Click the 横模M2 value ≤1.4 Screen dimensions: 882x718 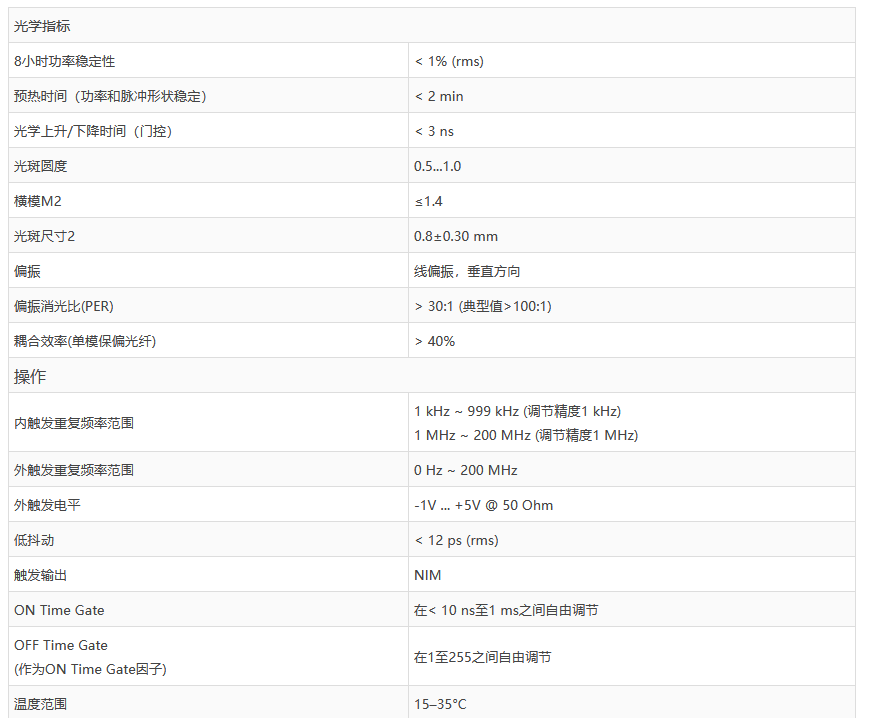(x=428, y=201)
